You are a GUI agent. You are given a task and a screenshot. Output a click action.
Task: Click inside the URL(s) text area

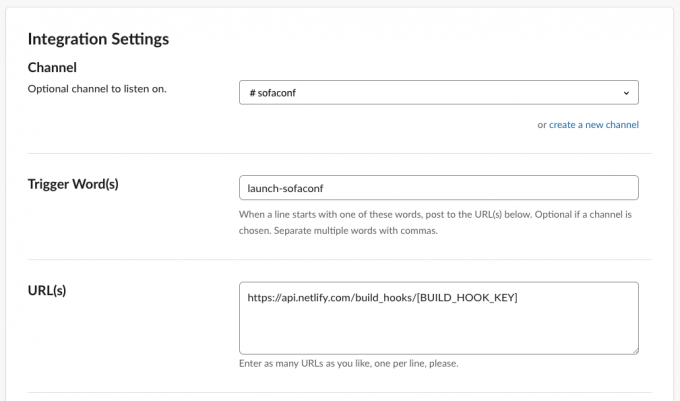[x=438, y=318]
